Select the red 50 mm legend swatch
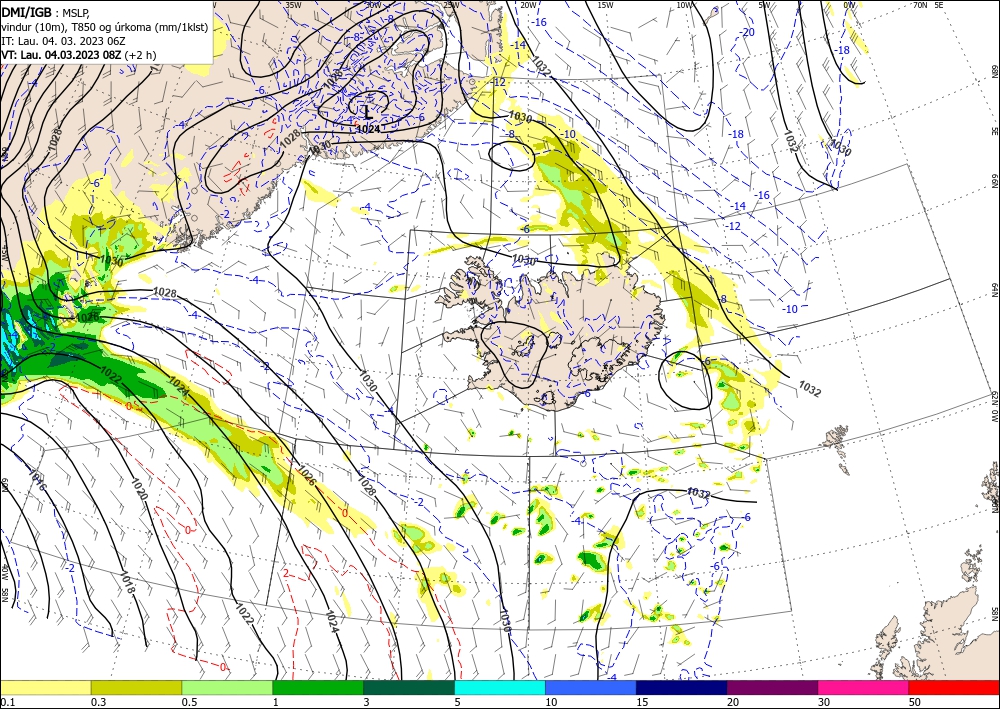 (x=954, y=687)
